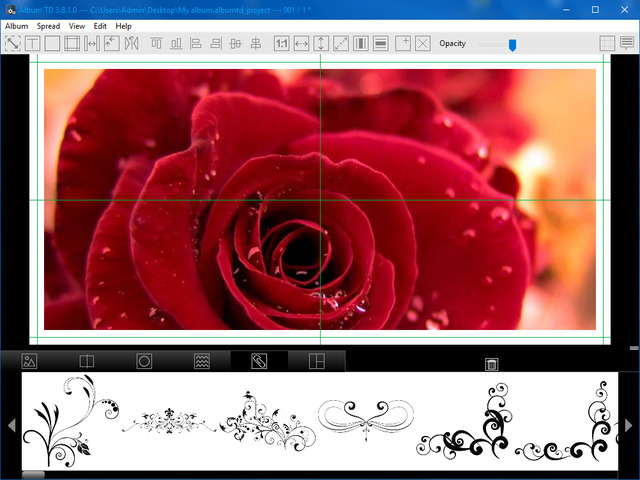The height and width of the screenshot is (480, 640).
Task: Toggle the grid view icon at top right
Action: click(607, 44)
